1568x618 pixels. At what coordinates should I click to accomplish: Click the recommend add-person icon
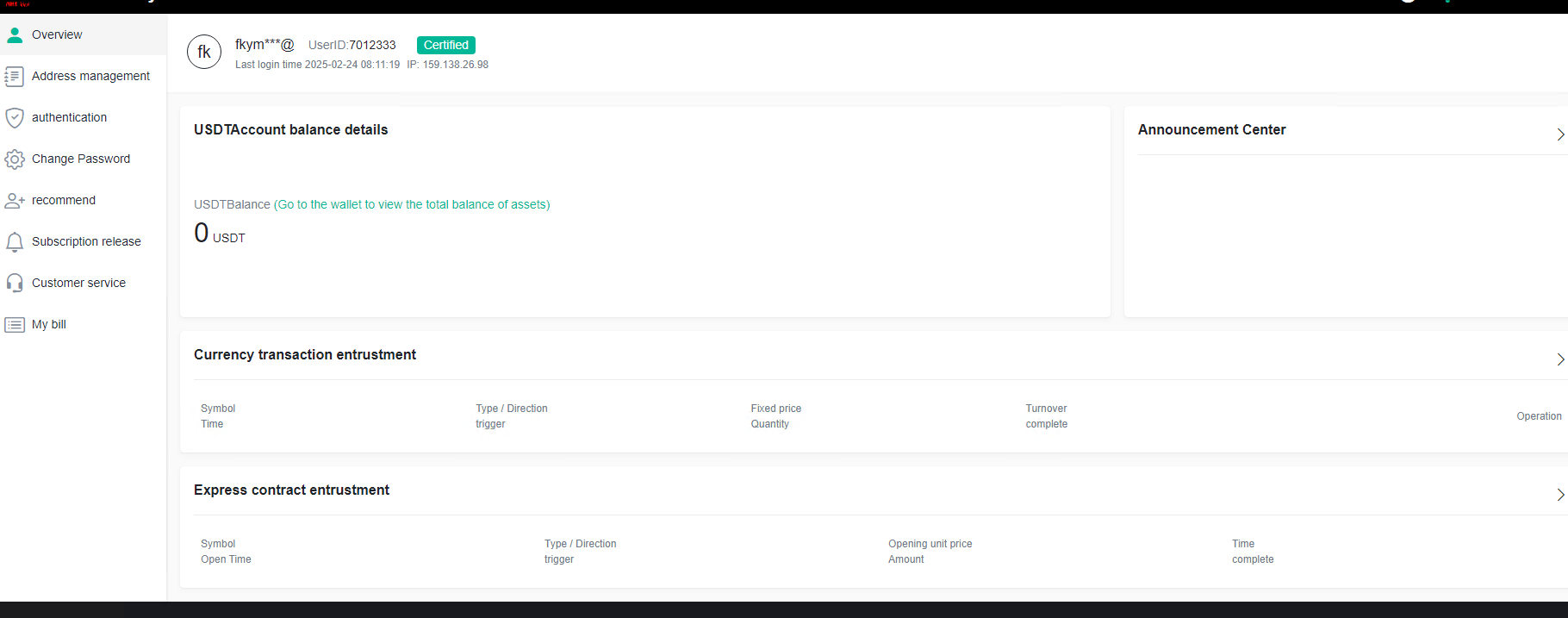[x=15, y=201]
